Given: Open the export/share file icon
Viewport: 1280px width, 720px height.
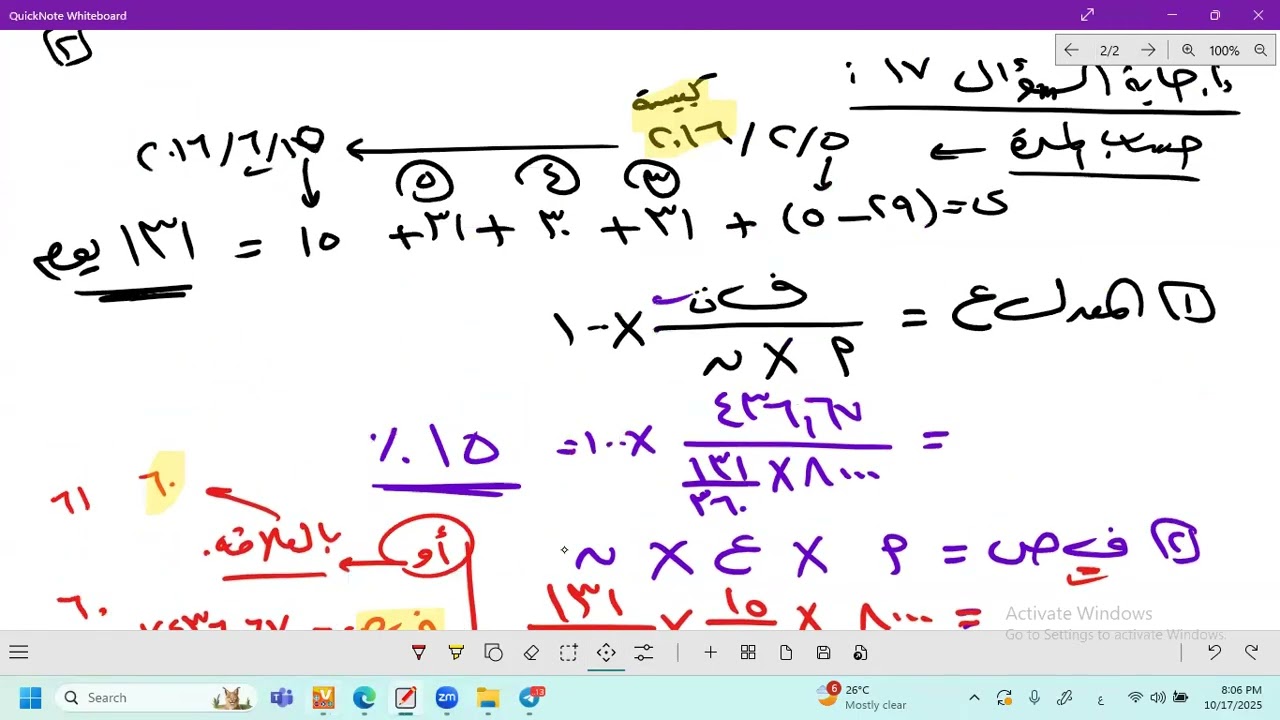Looking at the screenshot, I should pos(860,653).
